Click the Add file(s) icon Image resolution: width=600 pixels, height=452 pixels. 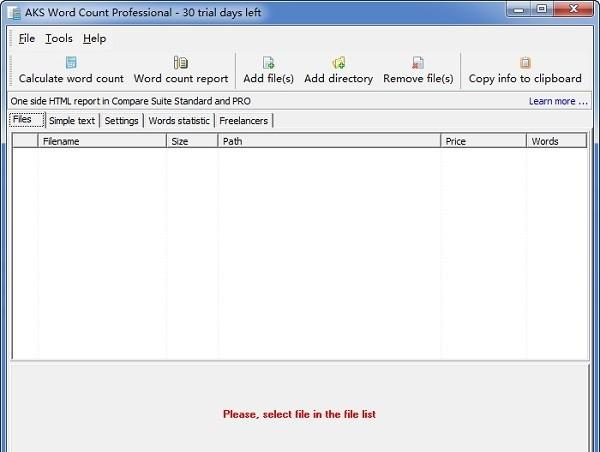[269, 62]
